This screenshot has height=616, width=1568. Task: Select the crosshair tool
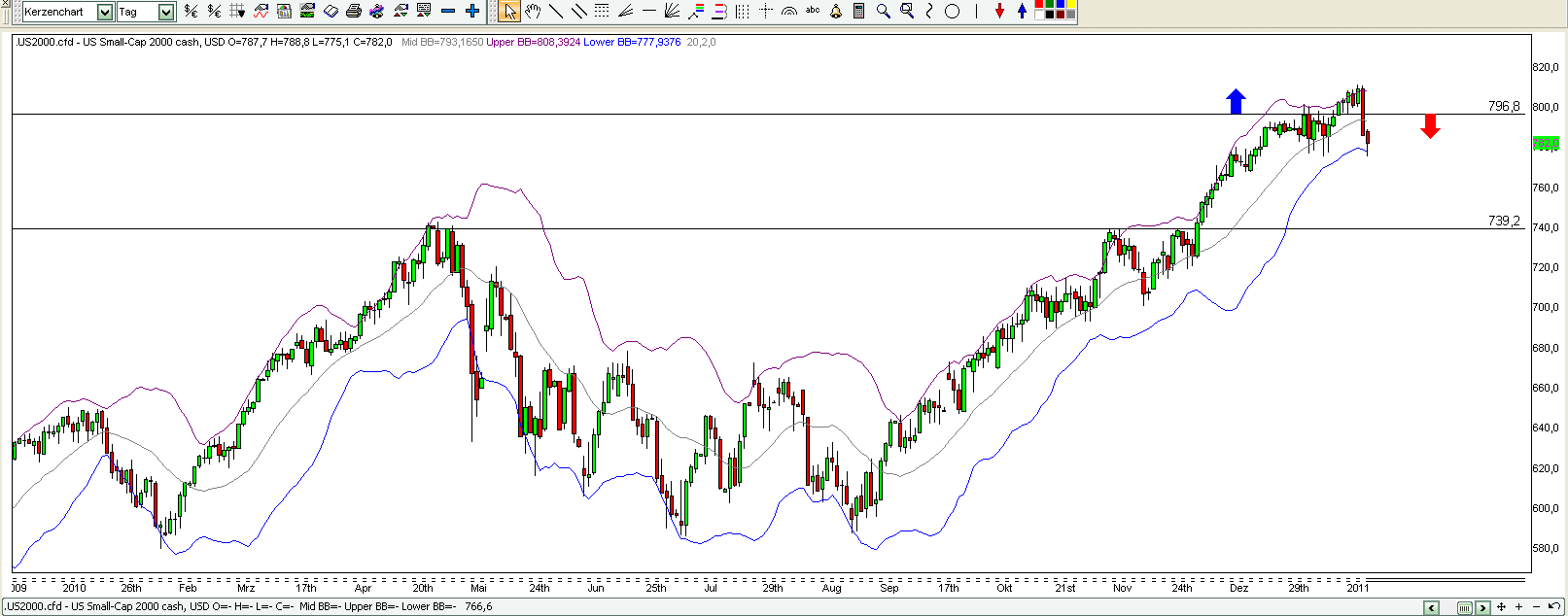click(766, 12)
